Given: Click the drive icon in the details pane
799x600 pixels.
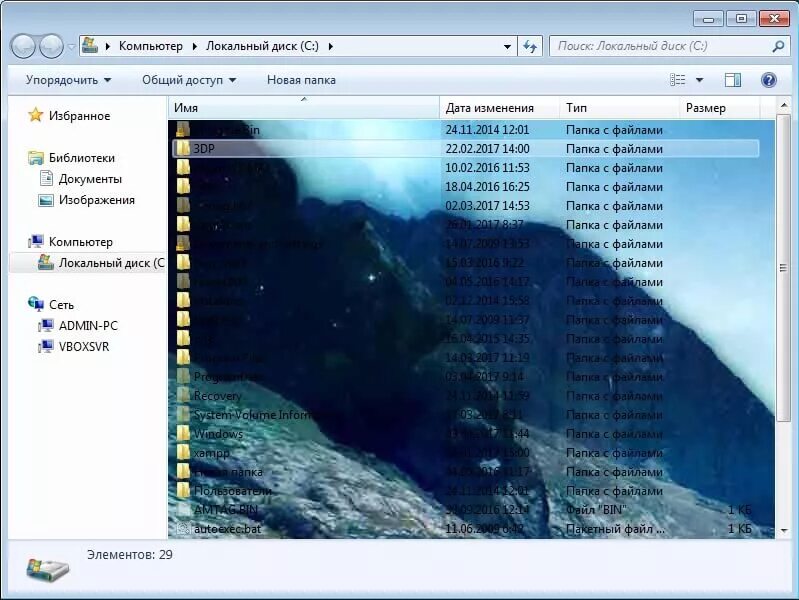Looking at the screenshot, I should pos(47,569).
